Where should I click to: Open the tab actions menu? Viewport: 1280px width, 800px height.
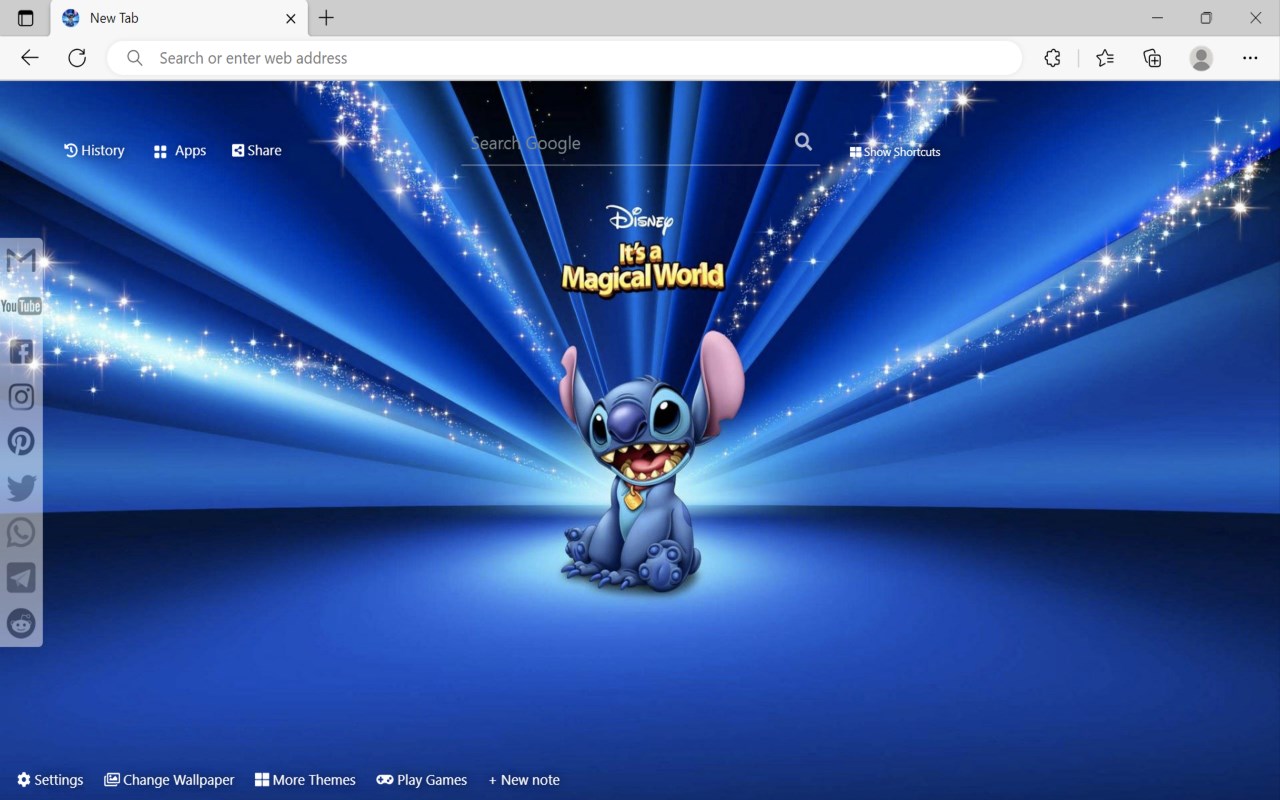[x=25, y=18]
